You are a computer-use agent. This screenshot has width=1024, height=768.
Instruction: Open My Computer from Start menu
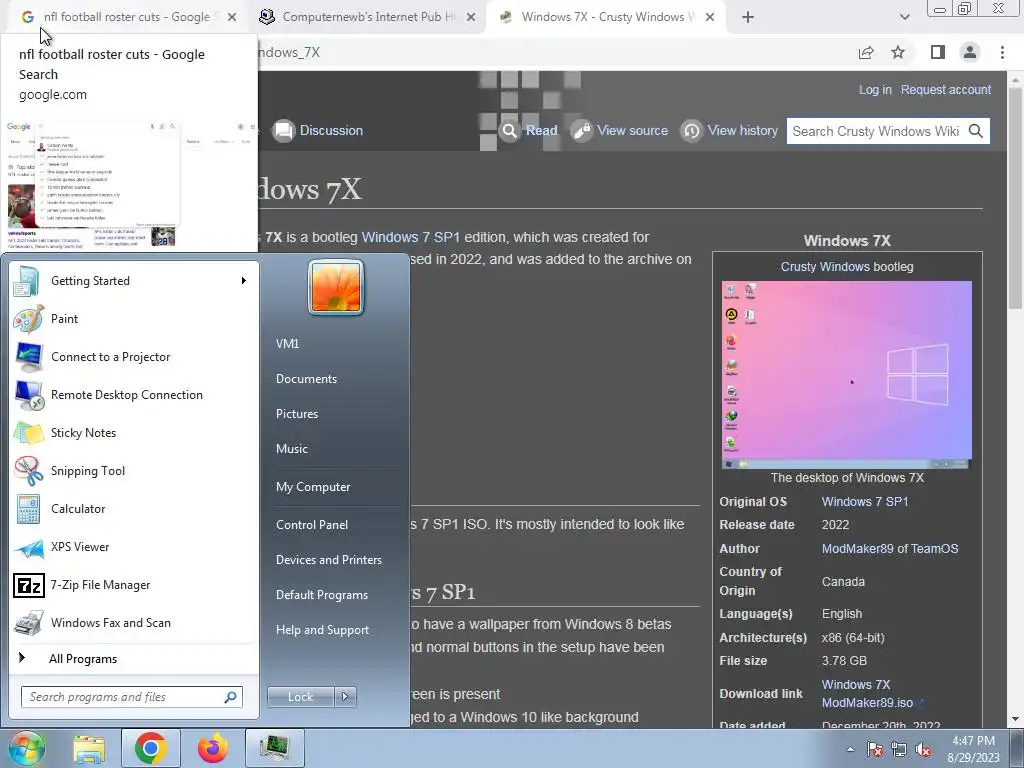pyautogui.click(x=313, y=487)
